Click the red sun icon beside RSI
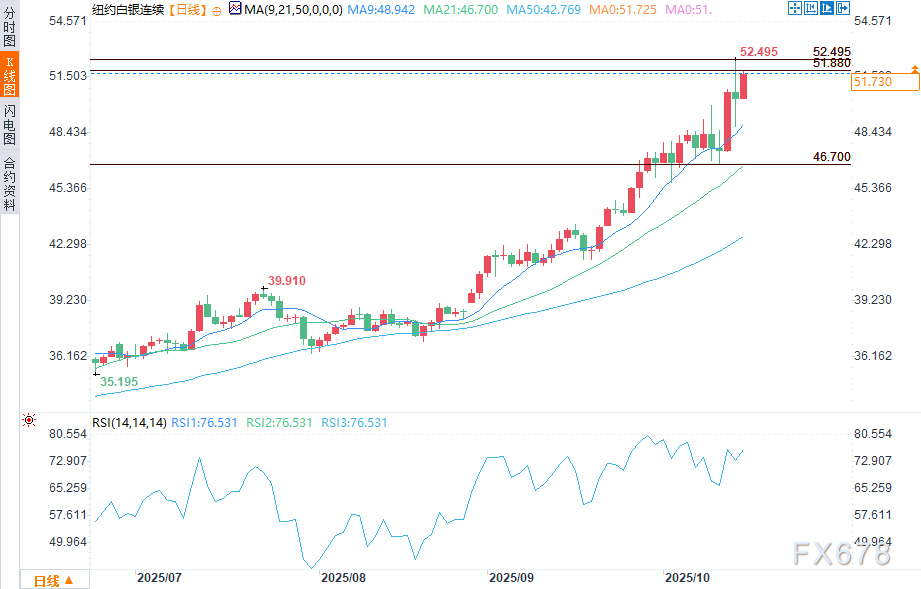This screenshot has height=589, width=921. point(29,422)
